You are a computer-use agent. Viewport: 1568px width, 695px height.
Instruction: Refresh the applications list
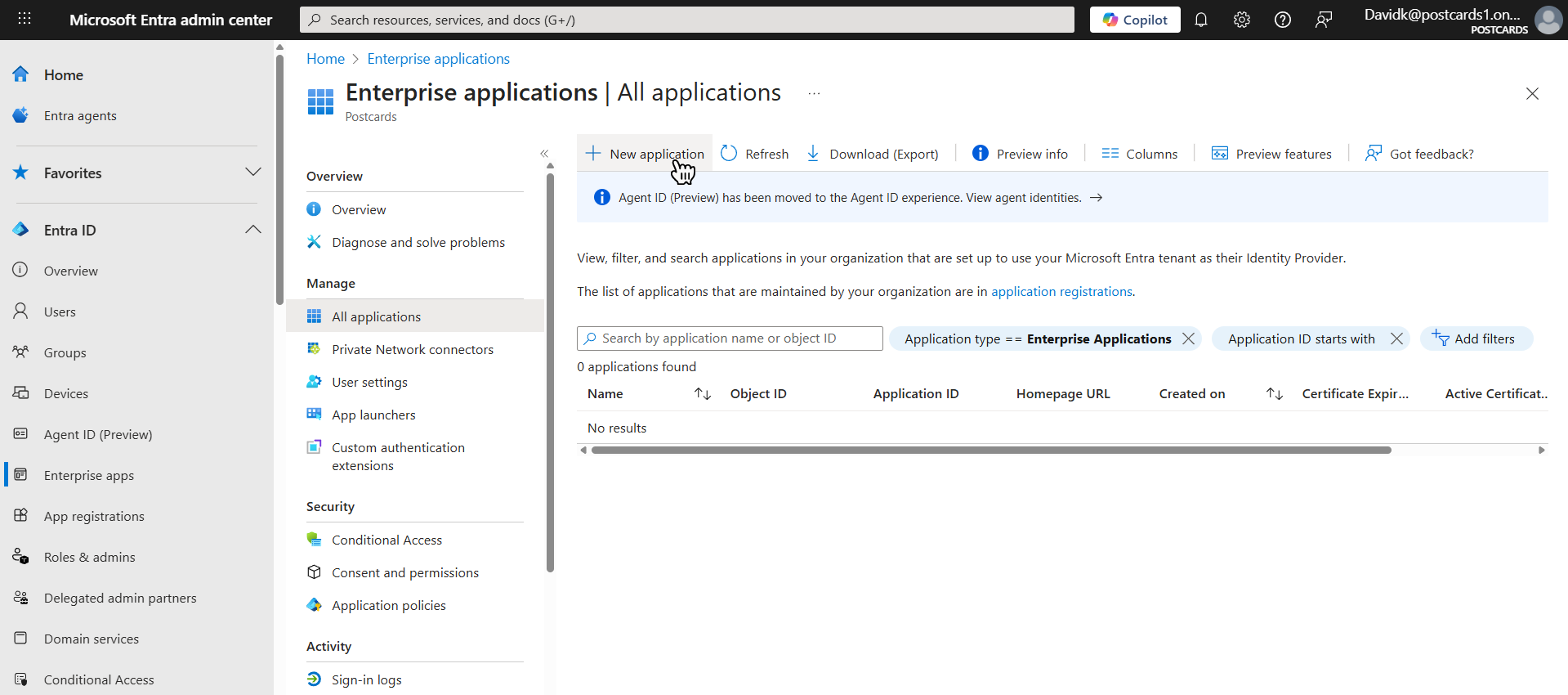point(755,154)
